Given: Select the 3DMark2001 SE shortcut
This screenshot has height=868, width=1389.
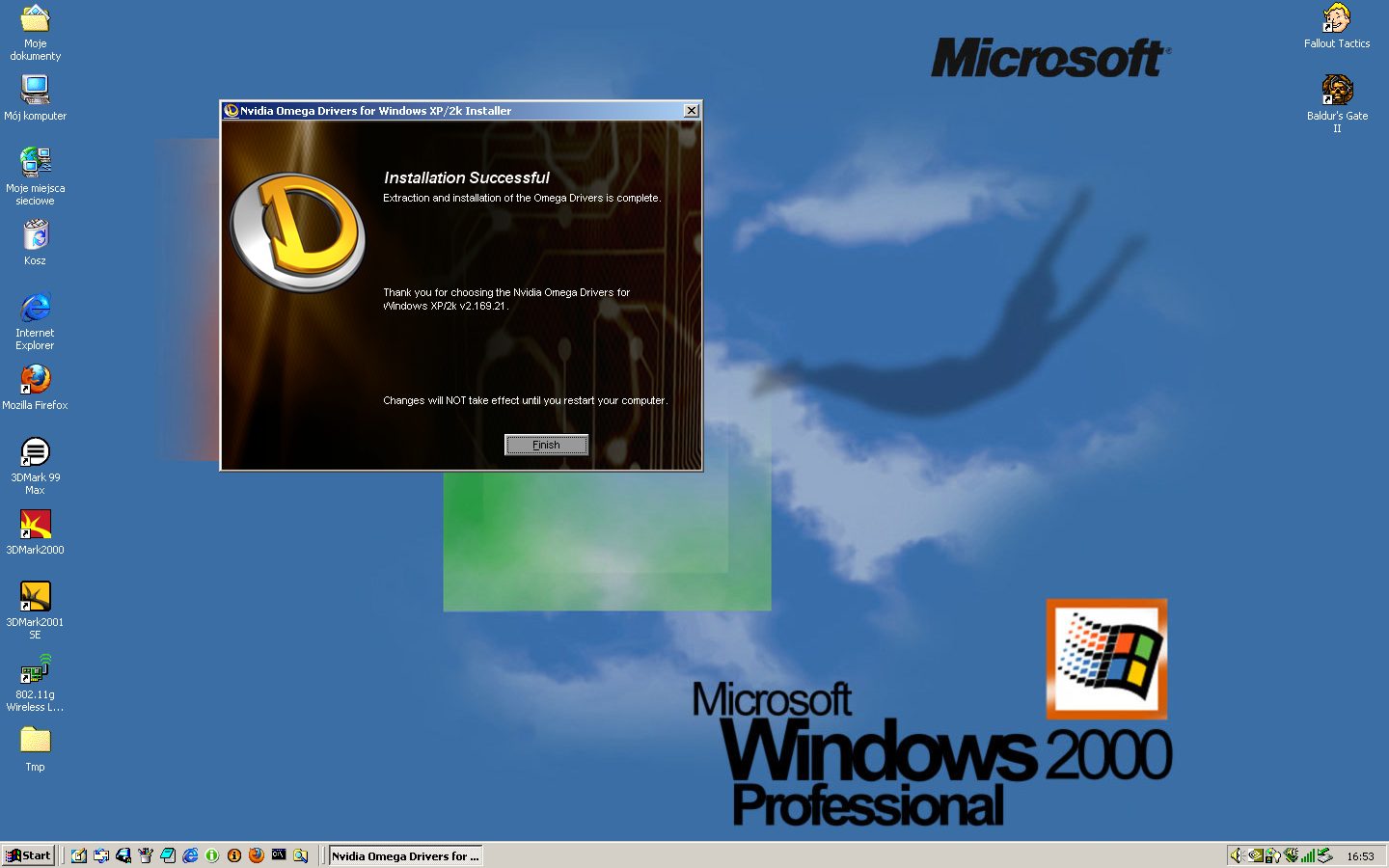Looking at the screenshot, I should (36, 597).
